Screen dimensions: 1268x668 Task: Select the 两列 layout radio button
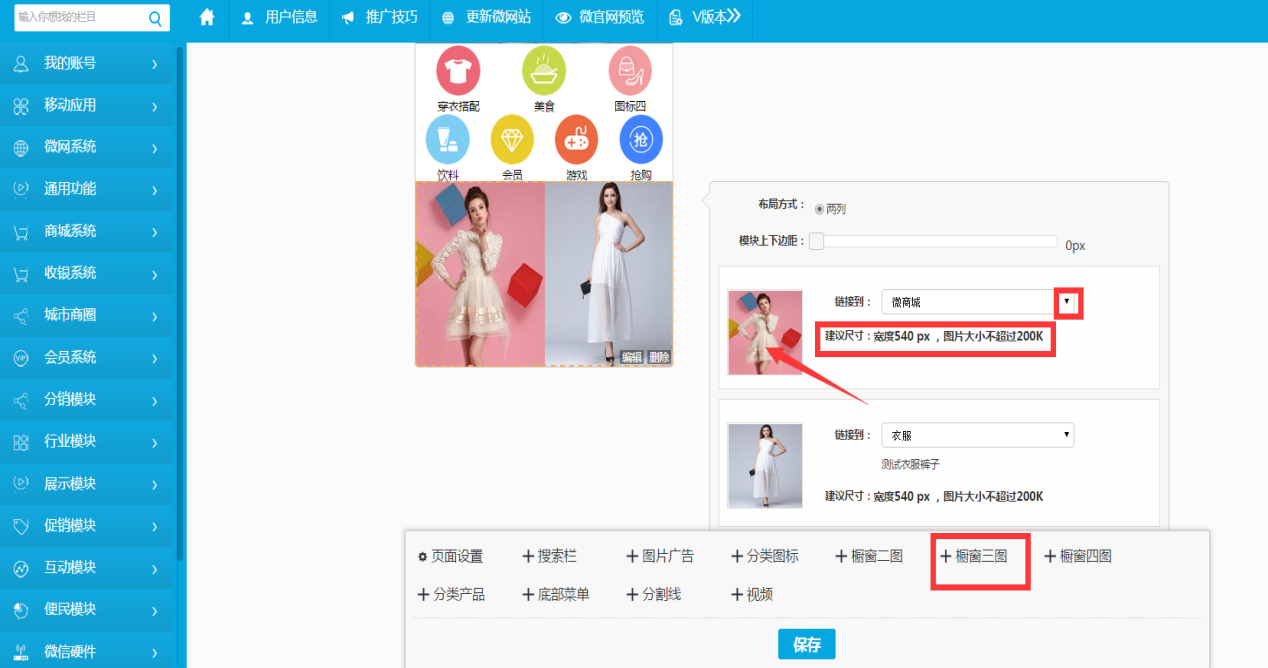[820, 209]
